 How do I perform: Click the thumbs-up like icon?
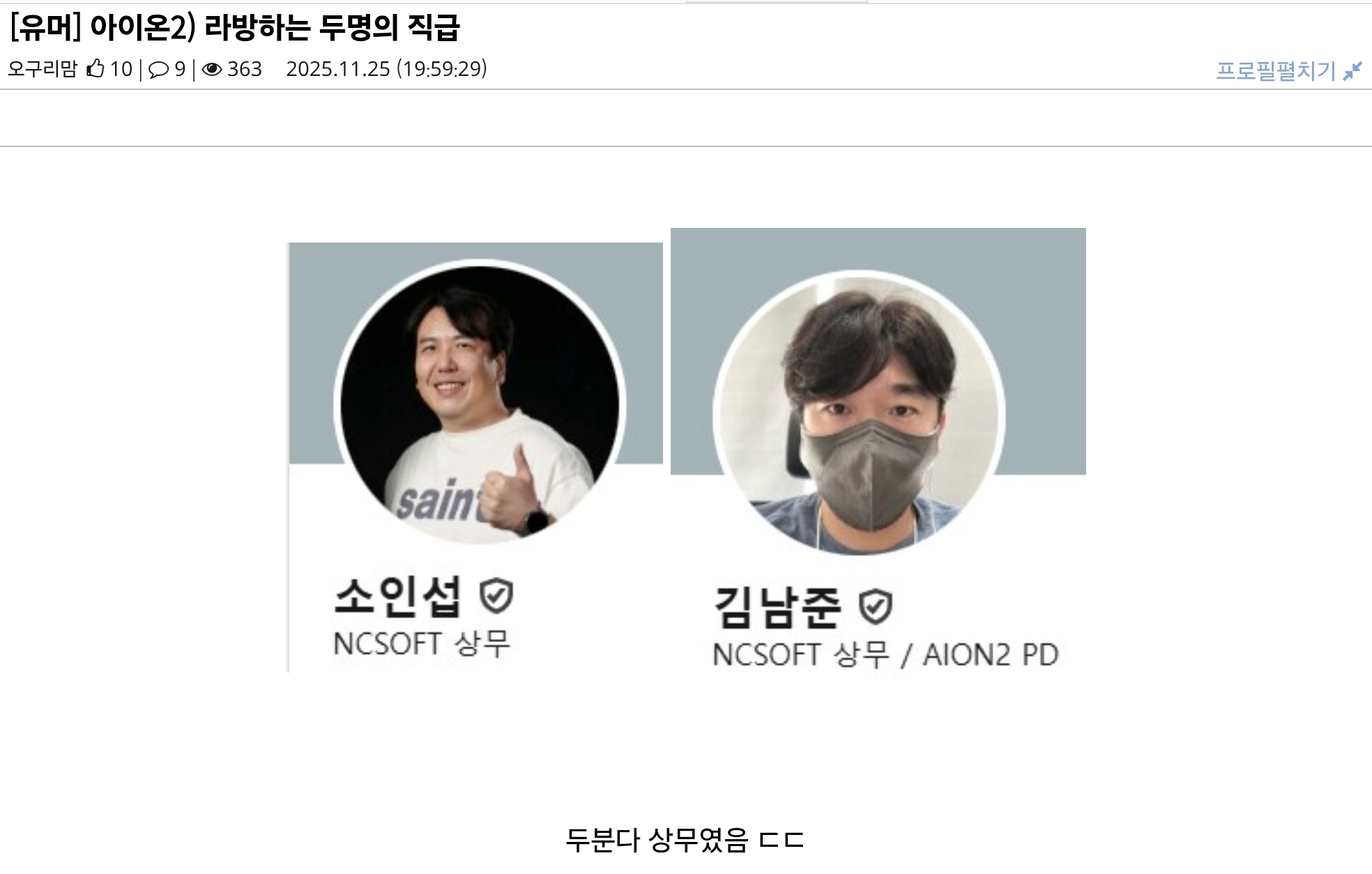(x=95, y=68)
